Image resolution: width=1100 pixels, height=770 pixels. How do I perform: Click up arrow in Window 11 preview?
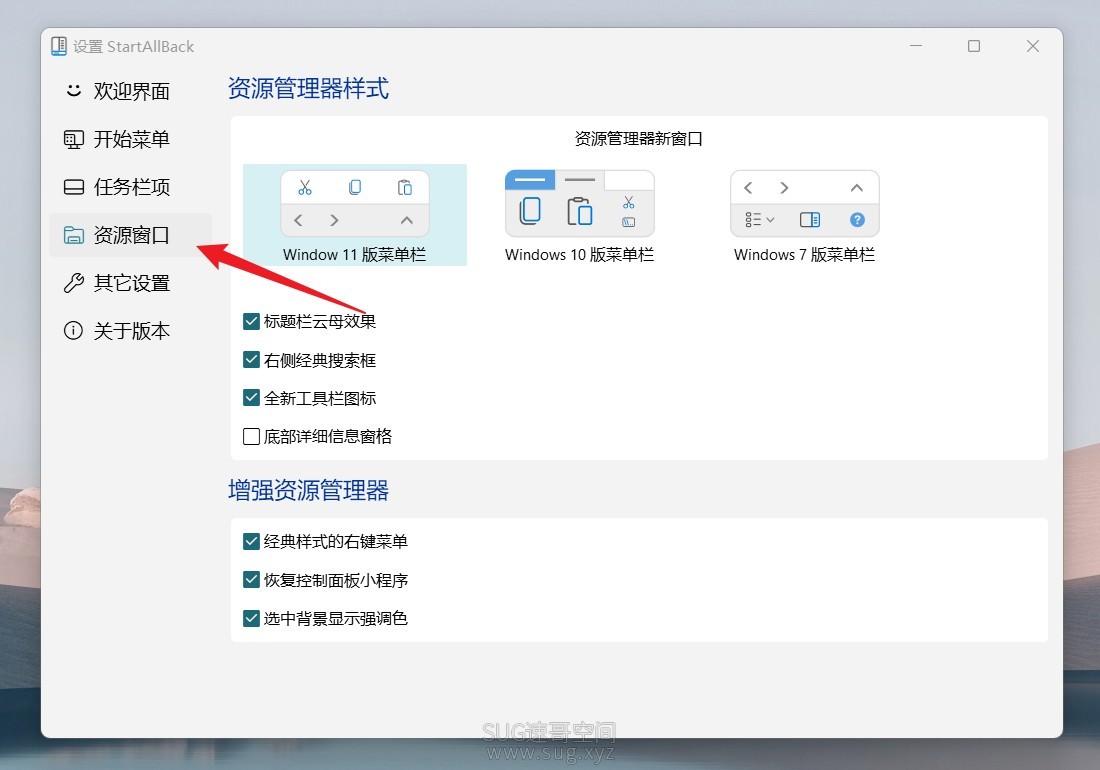click(x=407, y=220)
